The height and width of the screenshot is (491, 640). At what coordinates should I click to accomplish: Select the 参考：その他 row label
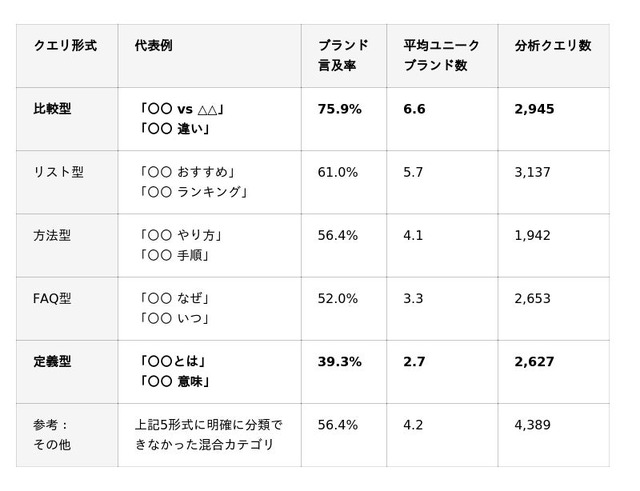point(52,435)
